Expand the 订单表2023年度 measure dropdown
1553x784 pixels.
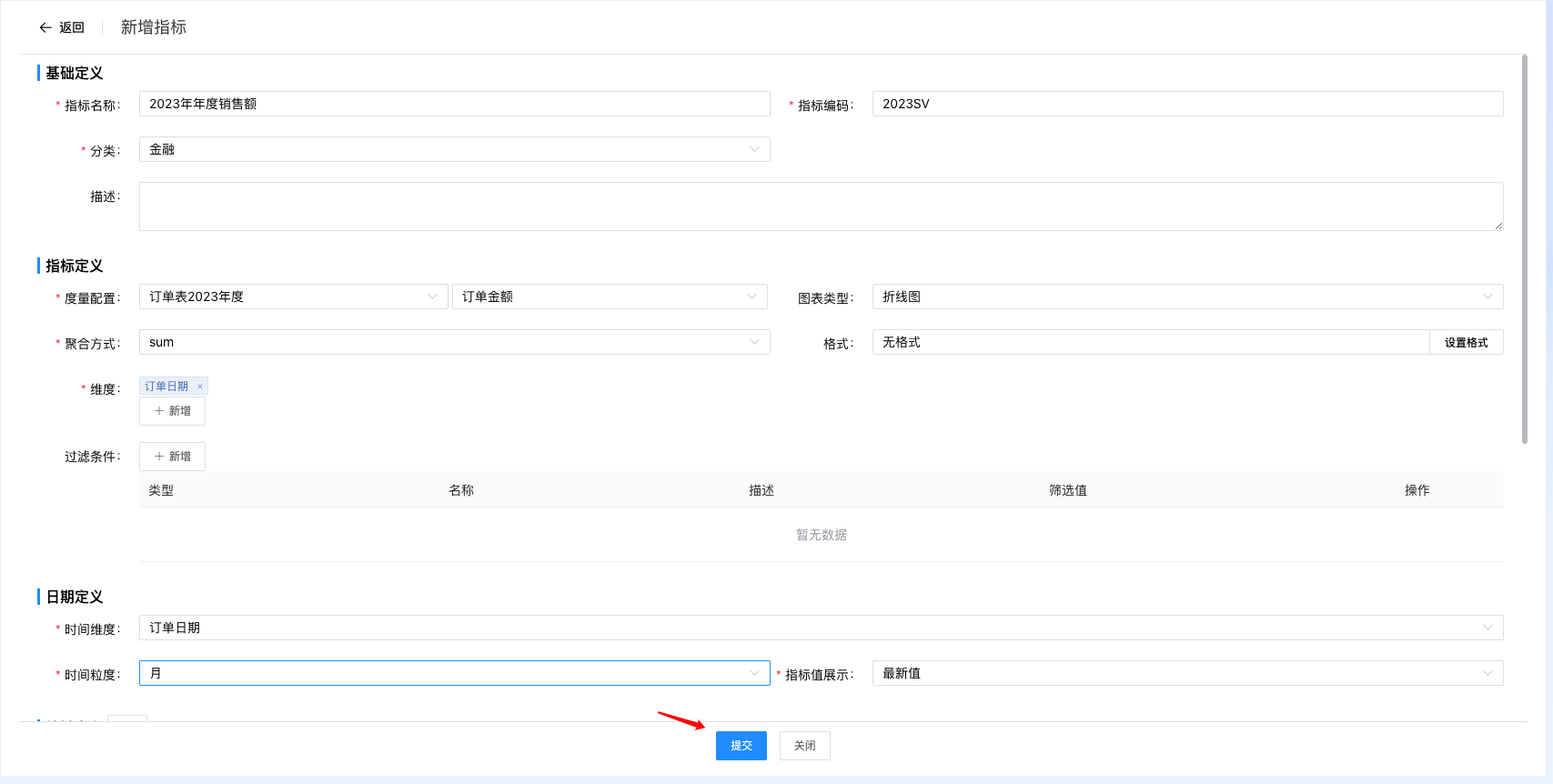(x=293, y=297)
